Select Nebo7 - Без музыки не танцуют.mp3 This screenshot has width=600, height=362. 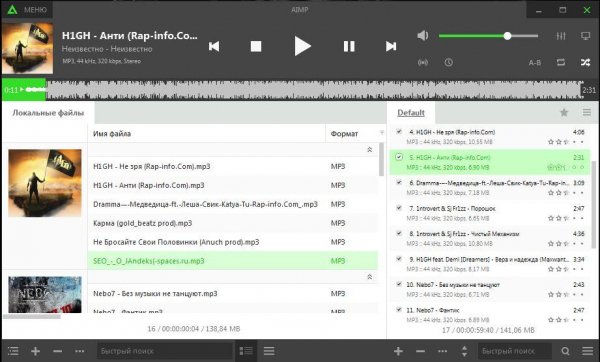pos(233,294)
